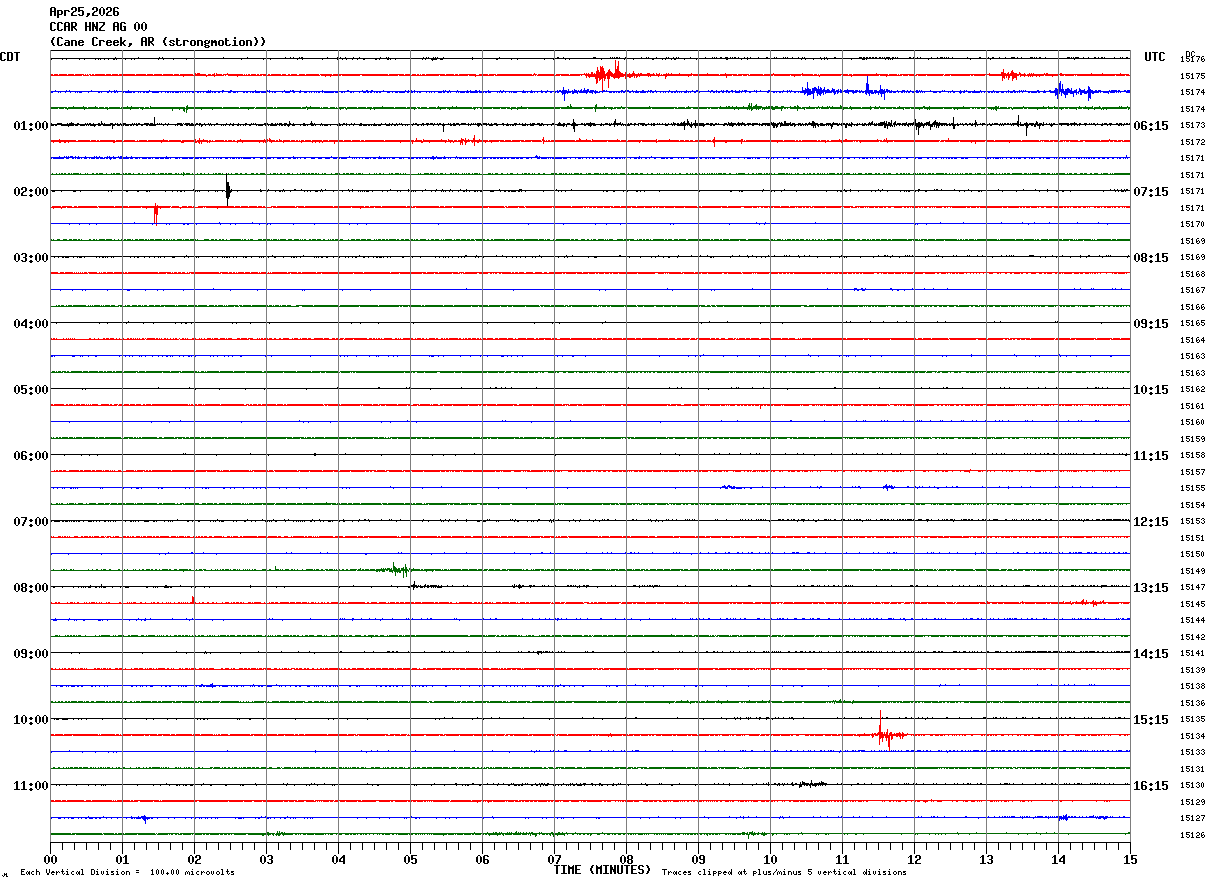Select the 15:15 UTC time label
The image size is (1210, 886).
pos(1151,720)
